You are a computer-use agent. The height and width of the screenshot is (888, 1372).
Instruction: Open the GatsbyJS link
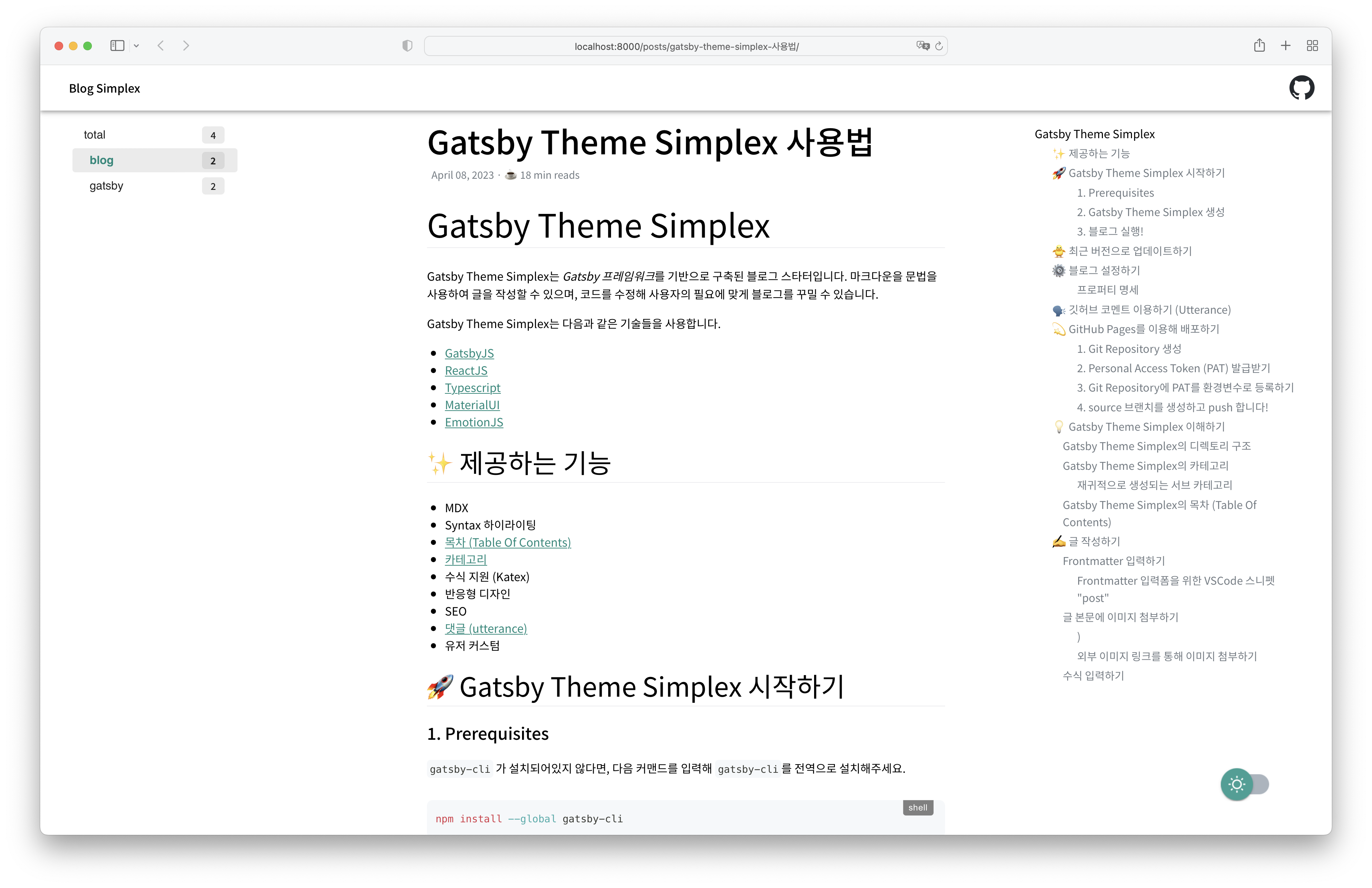[469, 353]
